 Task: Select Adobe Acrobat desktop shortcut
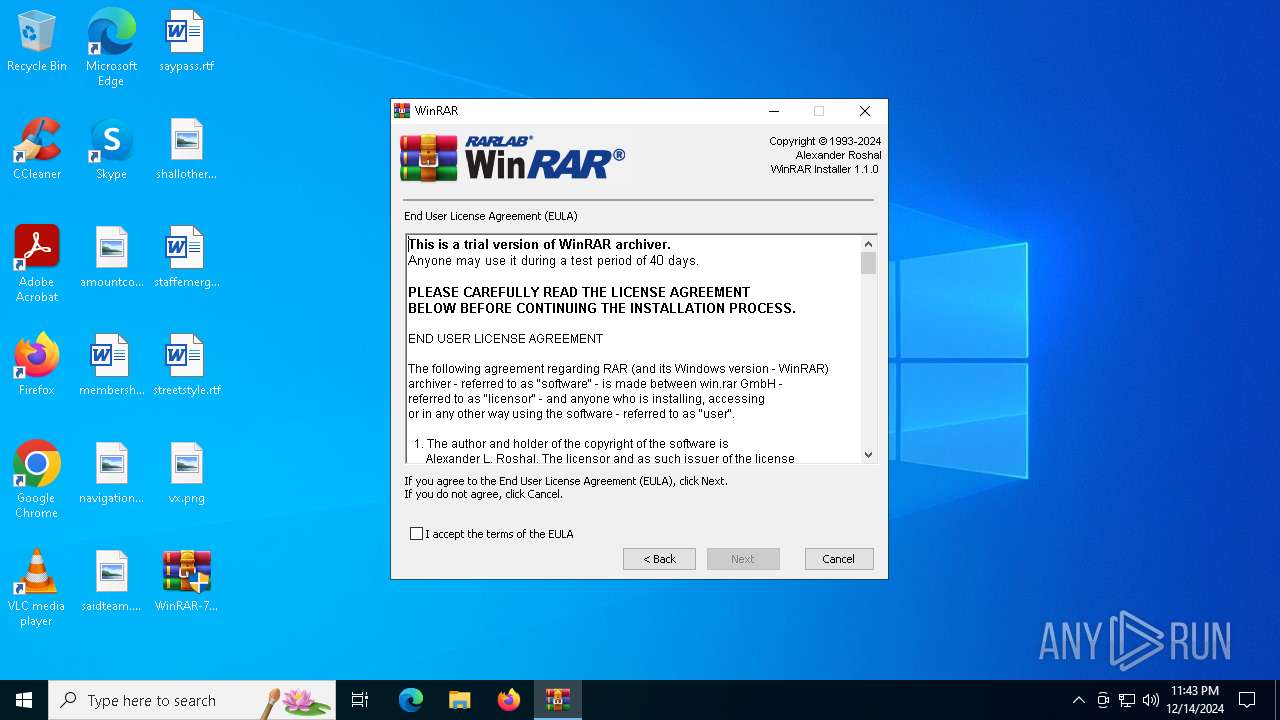(x=37, y=264)
